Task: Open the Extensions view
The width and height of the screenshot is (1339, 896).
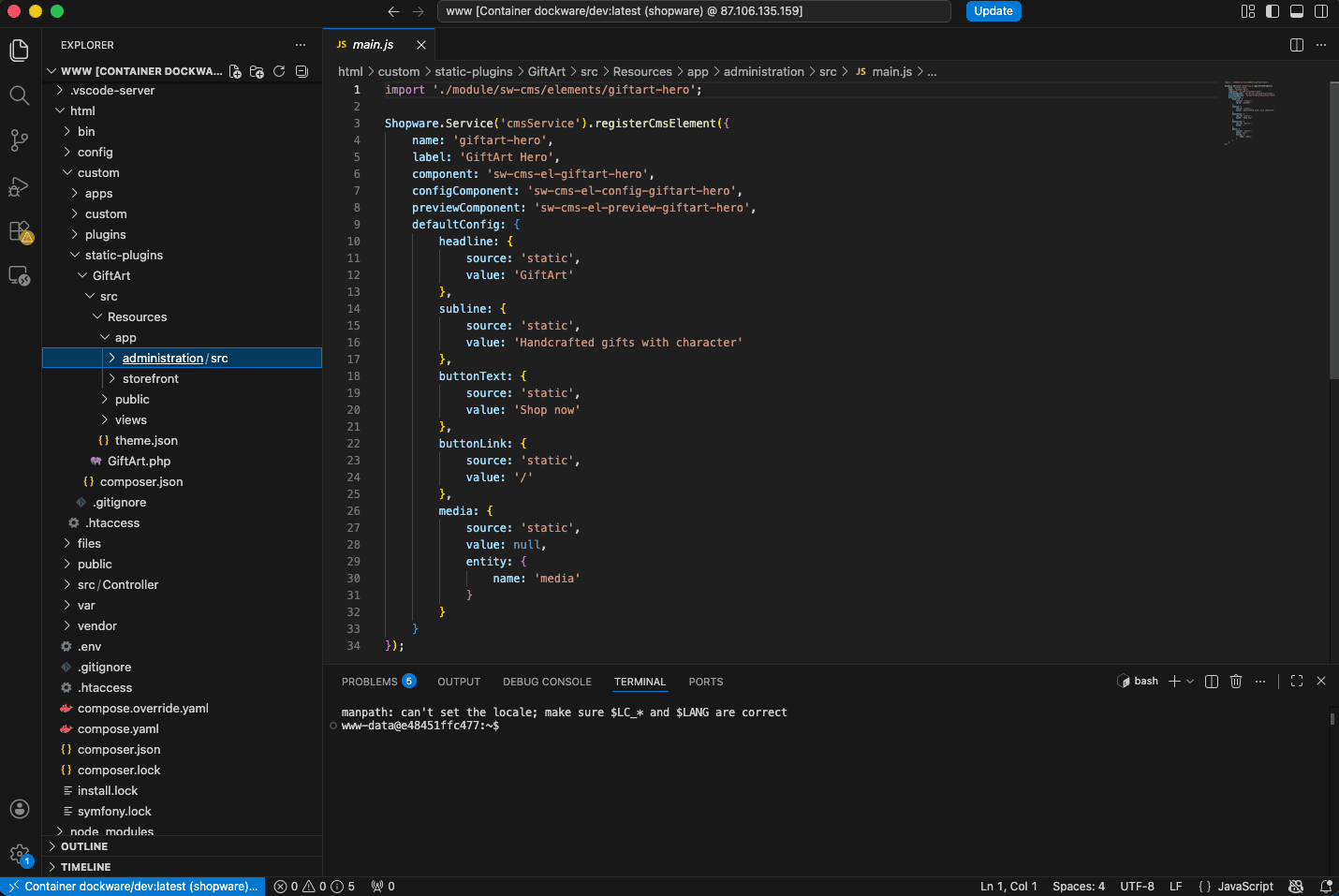Action: [x=20, y=231]
